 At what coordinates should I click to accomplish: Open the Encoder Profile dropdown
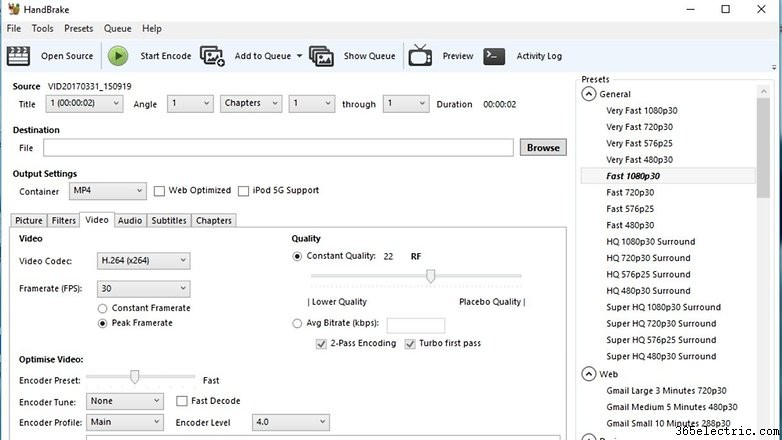[x=125, y=422]
